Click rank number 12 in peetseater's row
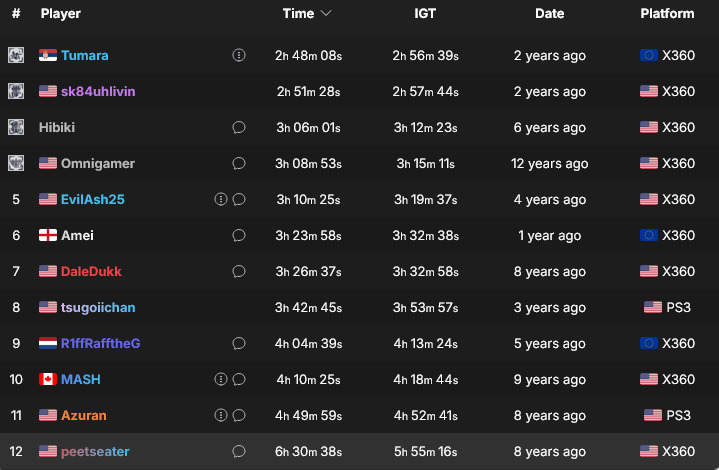Viewport: 719px width, 470px height. [16, 451]
